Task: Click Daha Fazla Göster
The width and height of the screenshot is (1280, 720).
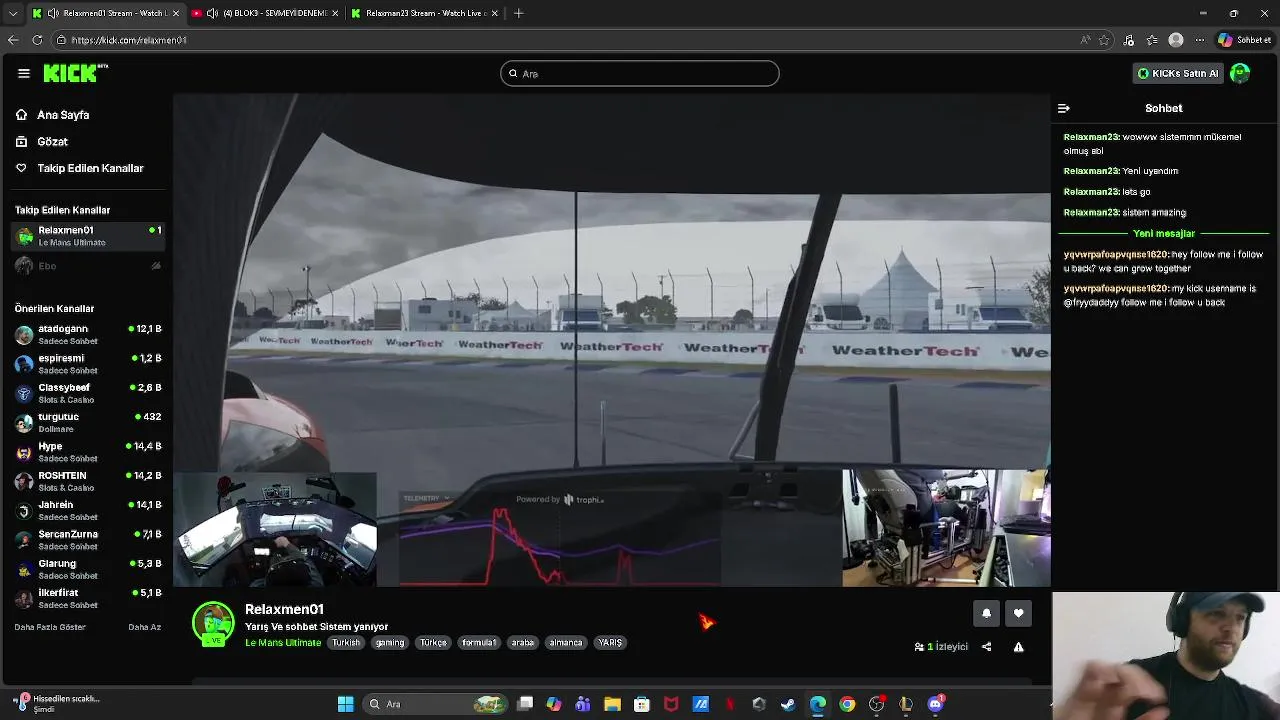Action: pos(50,627)
